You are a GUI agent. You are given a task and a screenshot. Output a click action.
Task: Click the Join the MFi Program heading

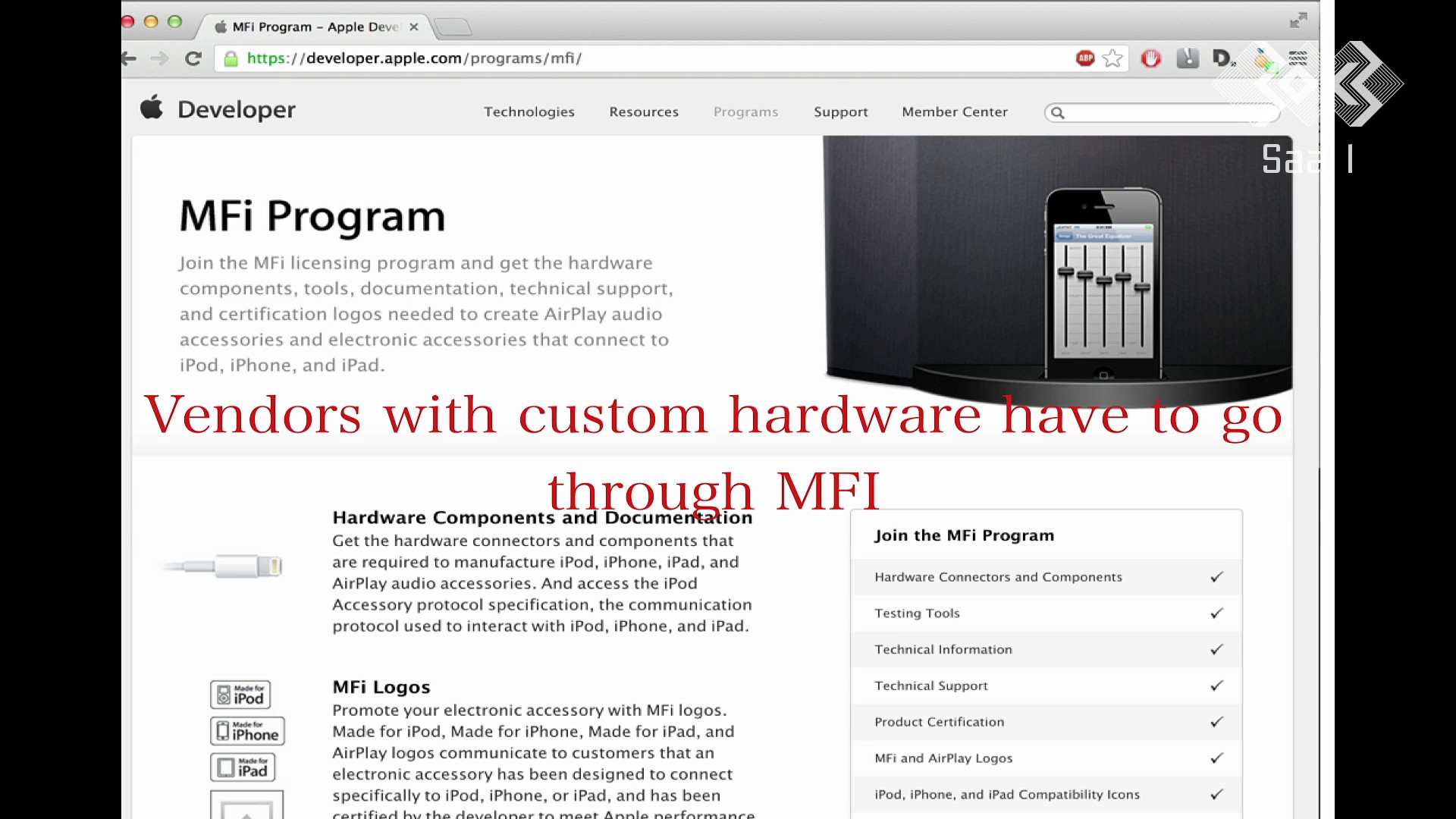click(x=965, y=535)
